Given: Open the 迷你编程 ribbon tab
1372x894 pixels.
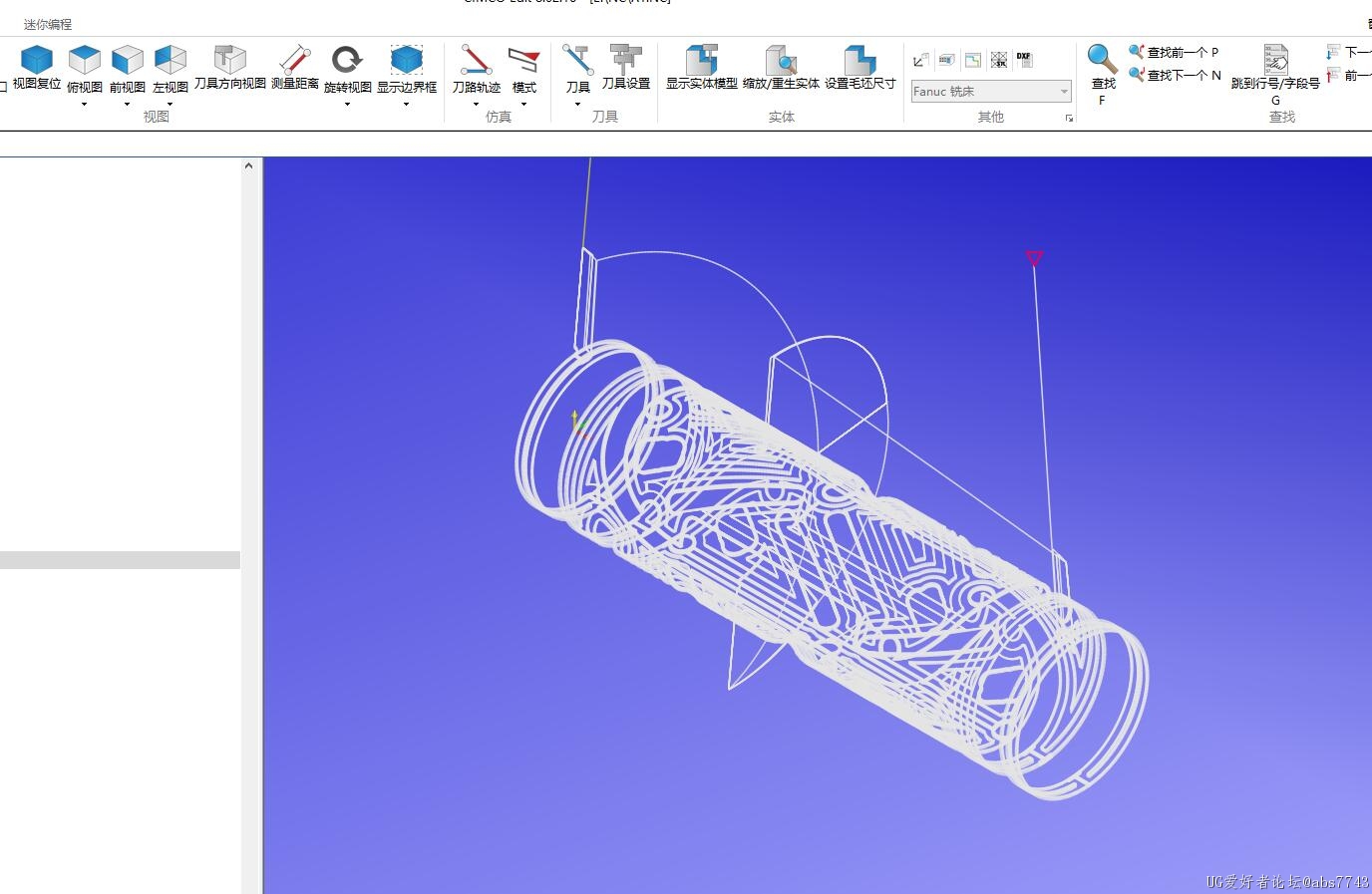Looking at the screenshot, I should point(48,24).
